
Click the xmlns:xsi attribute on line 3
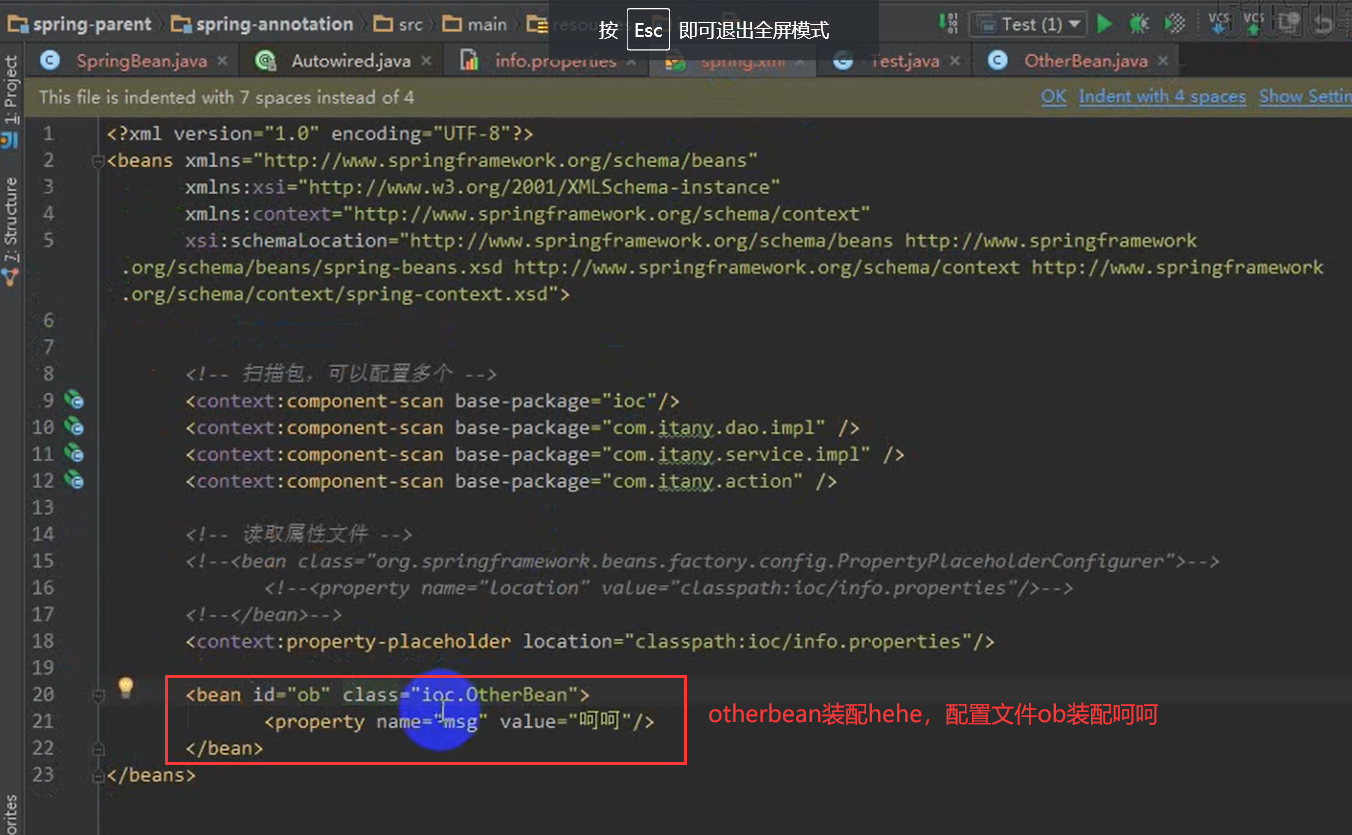(x=483, y=187)
